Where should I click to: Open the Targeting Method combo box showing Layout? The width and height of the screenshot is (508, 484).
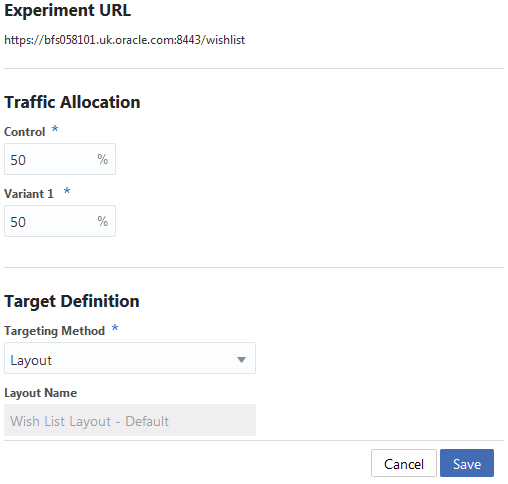tap(130, 358)
